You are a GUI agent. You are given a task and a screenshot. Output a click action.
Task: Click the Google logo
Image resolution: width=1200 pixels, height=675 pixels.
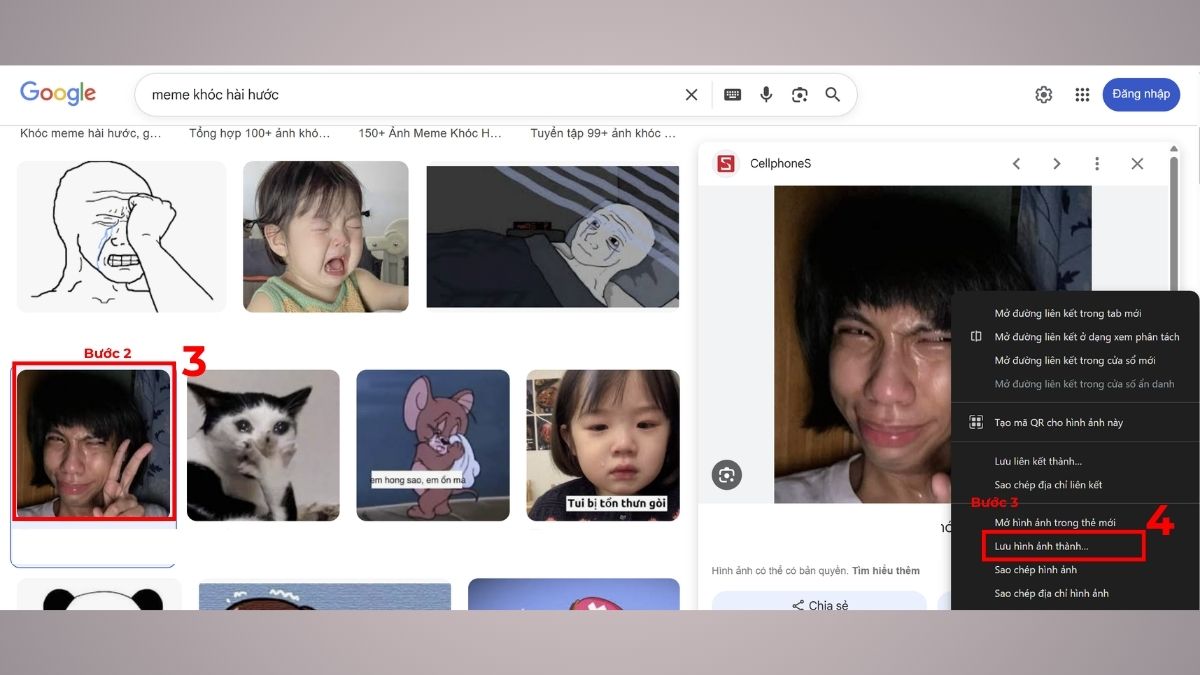(x=57, y=92)
